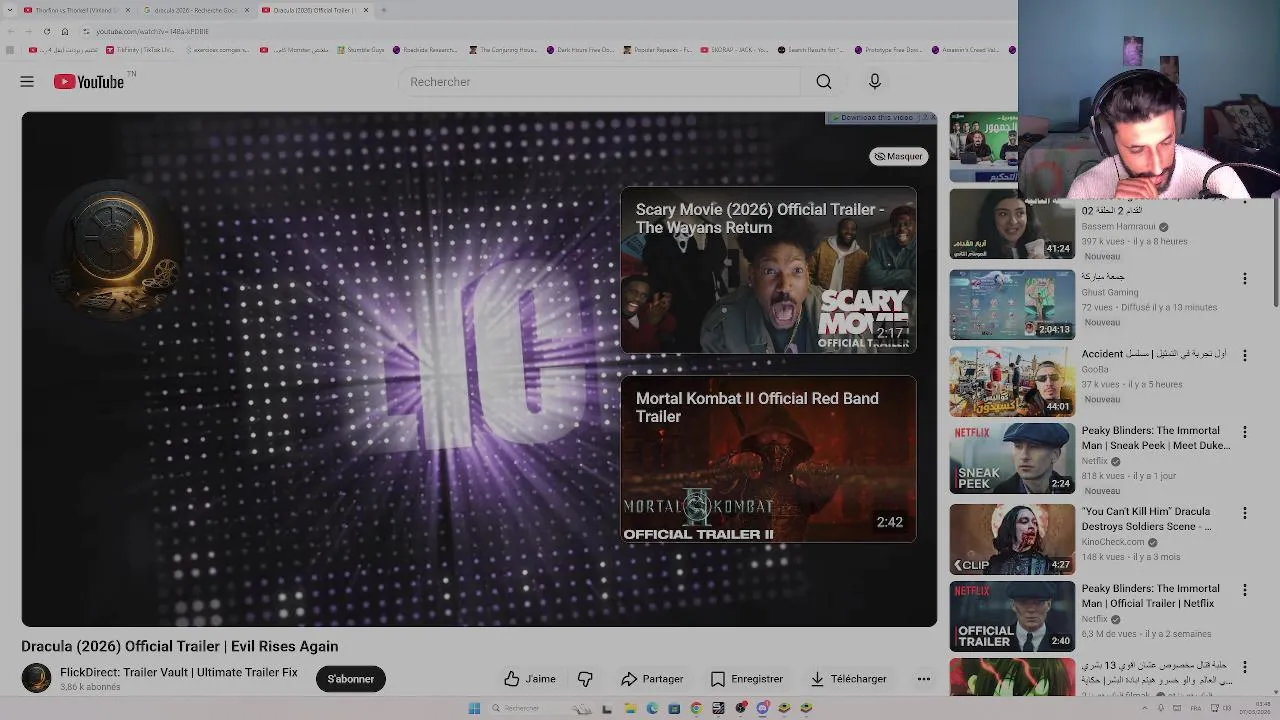
Task: Open Scary Movie (2026) Official Trailer card
Action: tap(768, 270)
